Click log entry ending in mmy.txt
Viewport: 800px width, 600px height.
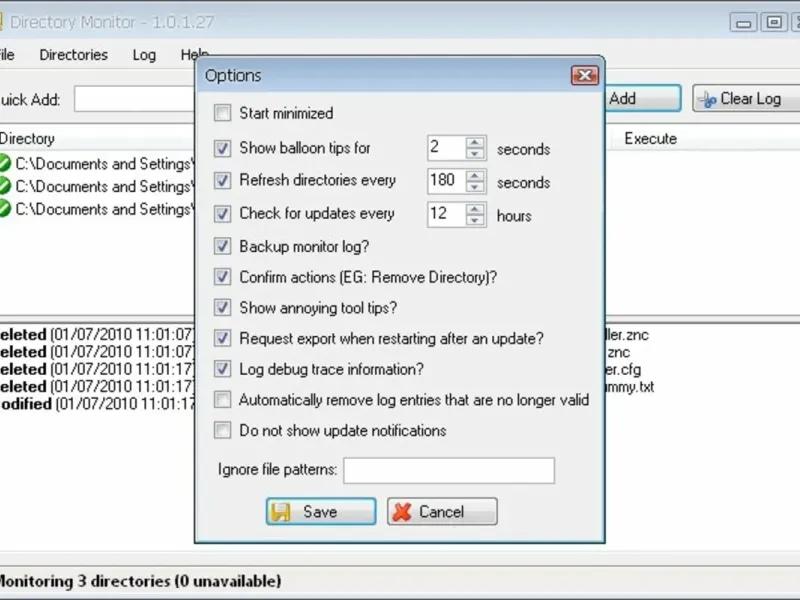point(629,387)
